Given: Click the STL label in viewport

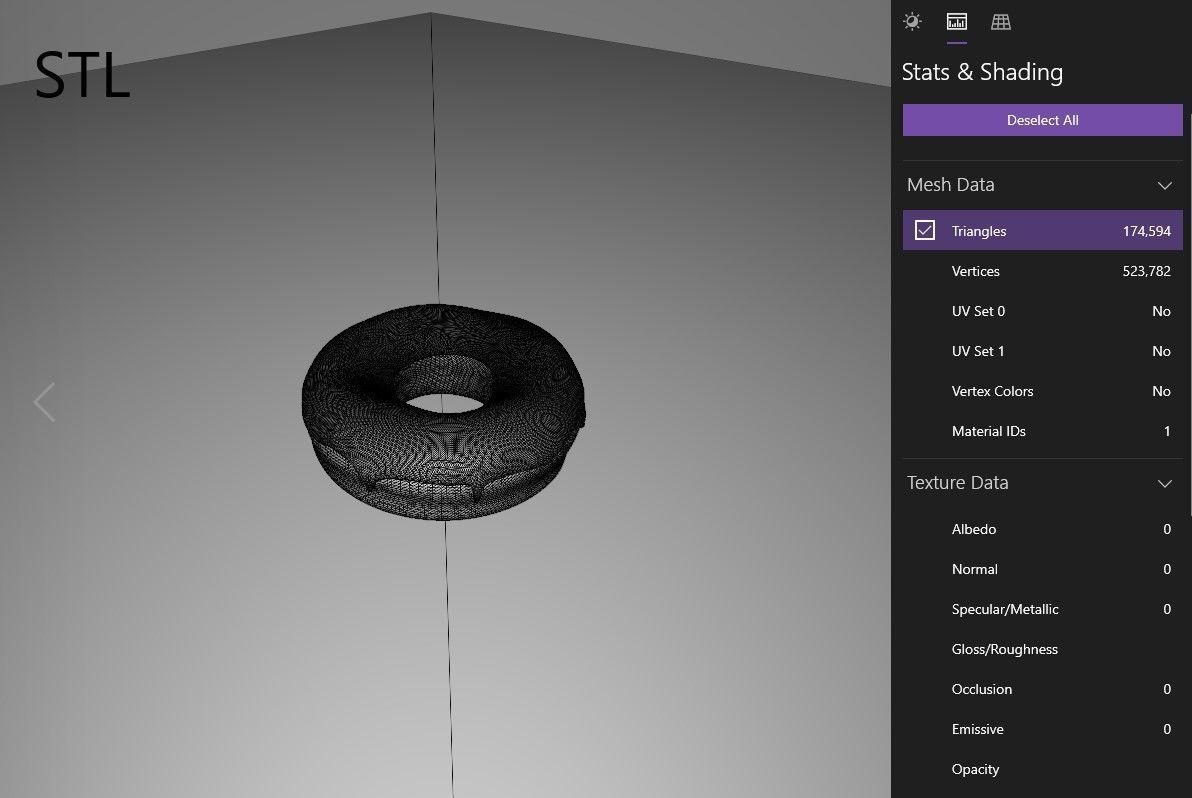Looking at the screenshot, I should 82,75.
